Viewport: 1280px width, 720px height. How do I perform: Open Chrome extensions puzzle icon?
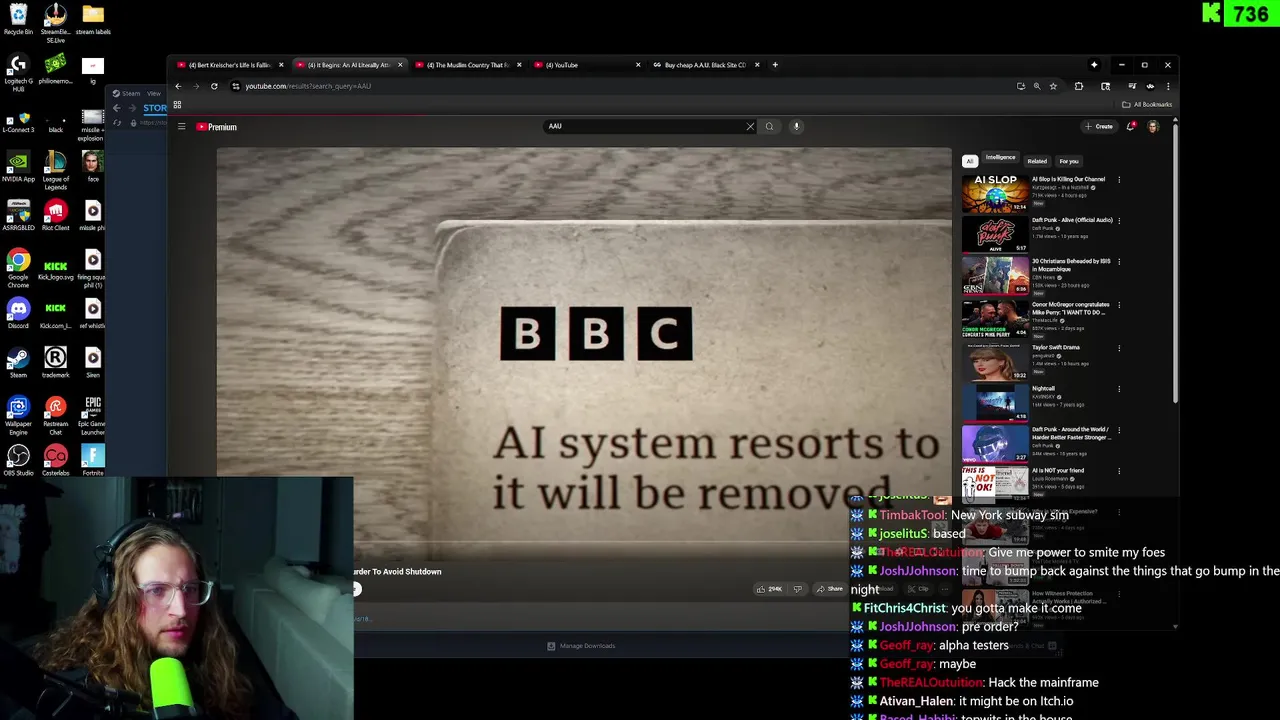pyautogui.click(x=1079, y=86)
